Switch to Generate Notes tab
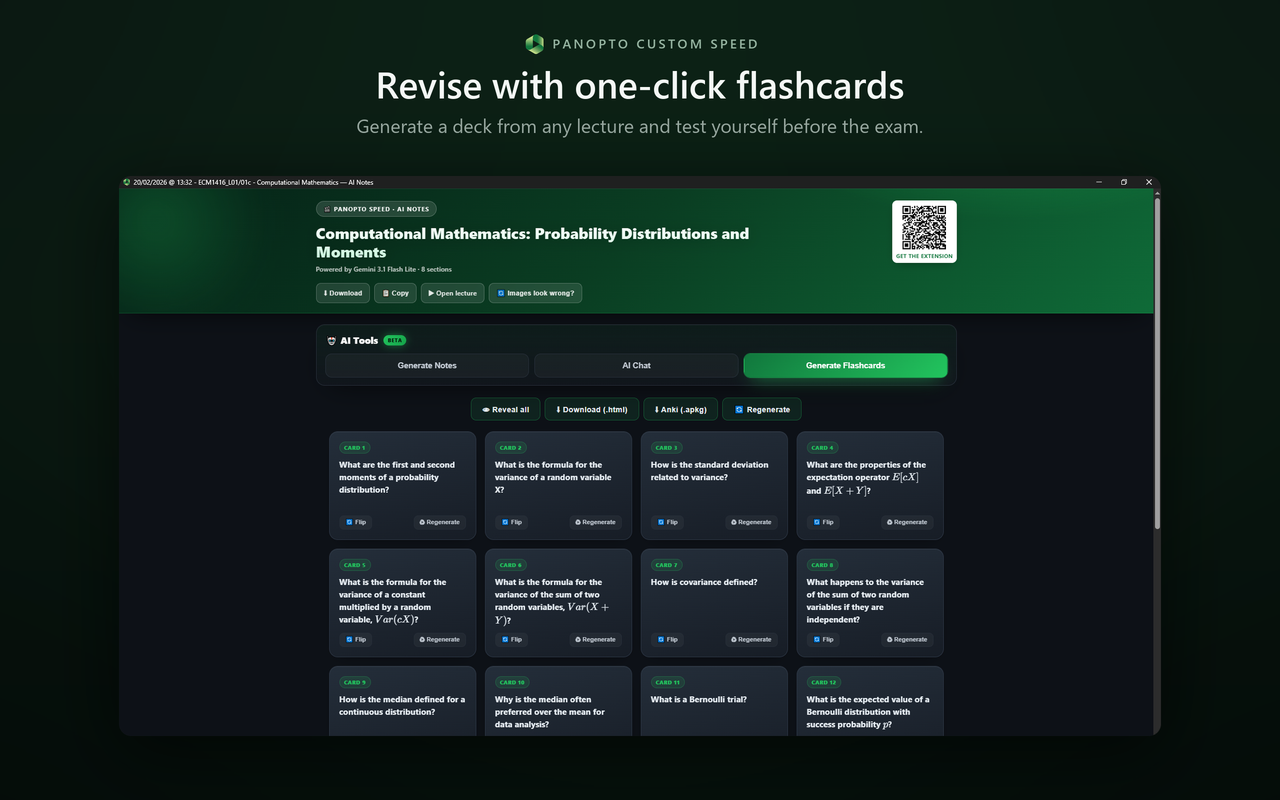Screen dimensions: 1280x800 [x=427, y=365]
